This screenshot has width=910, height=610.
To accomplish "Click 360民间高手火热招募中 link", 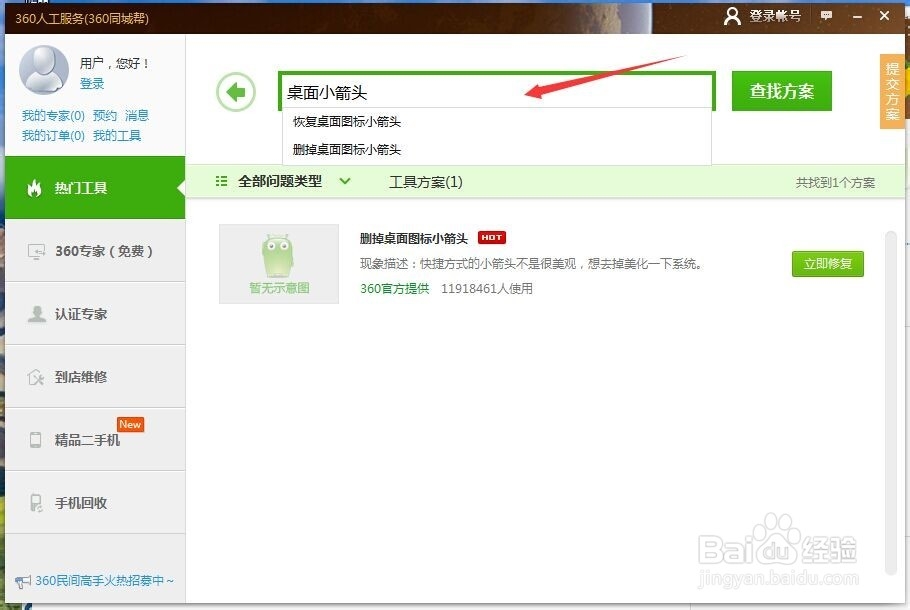I will (104, 580).
